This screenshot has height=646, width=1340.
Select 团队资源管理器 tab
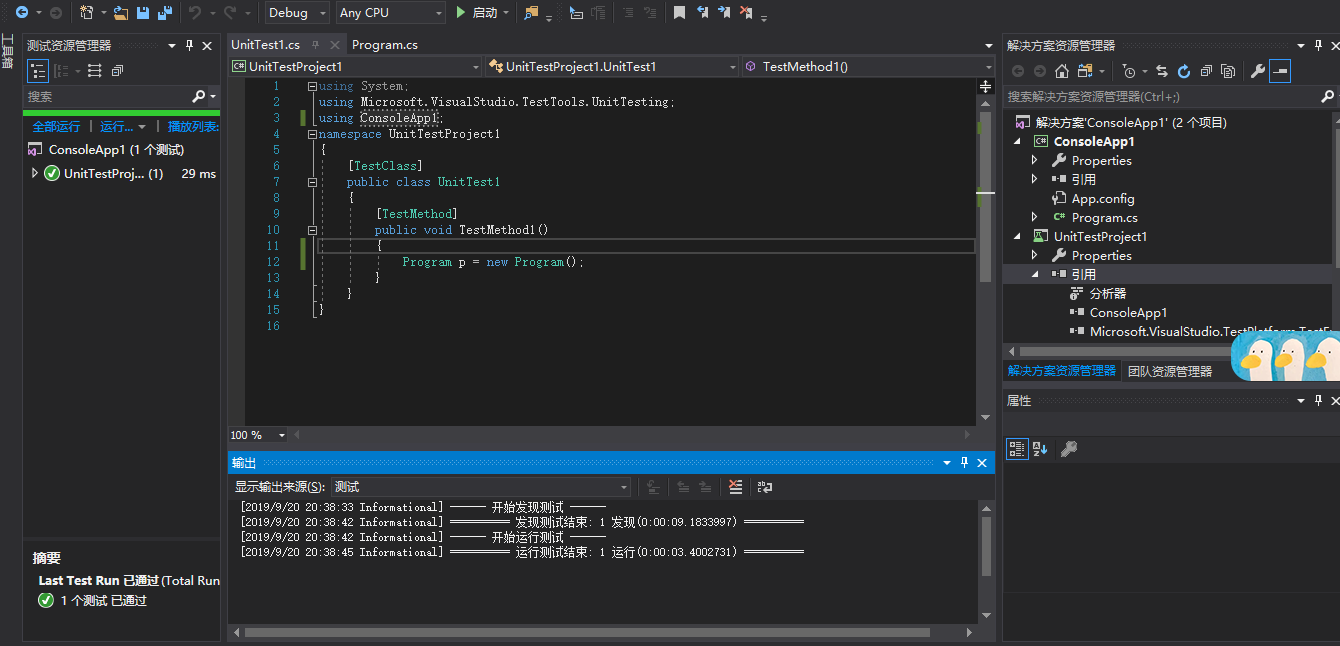coord(1170,371)
